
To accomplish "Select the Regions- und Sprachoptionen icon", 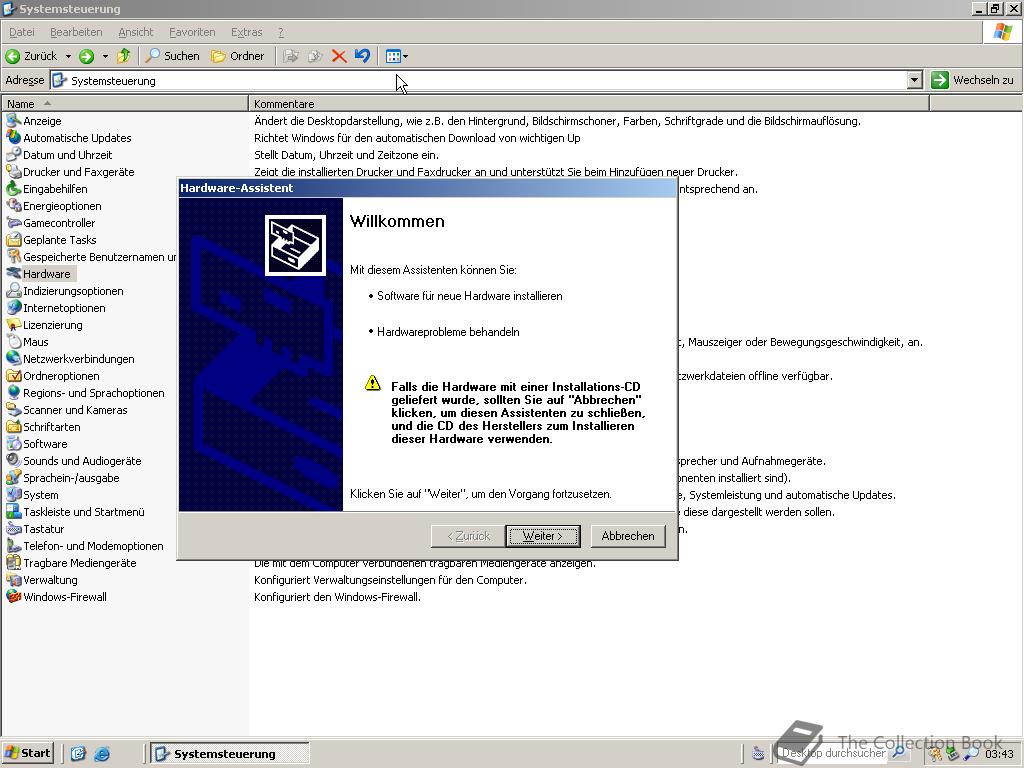I will click(13, 392).
